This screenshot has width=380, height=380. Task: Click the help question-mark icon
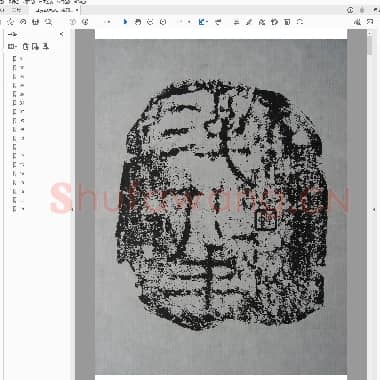(350, 10)
